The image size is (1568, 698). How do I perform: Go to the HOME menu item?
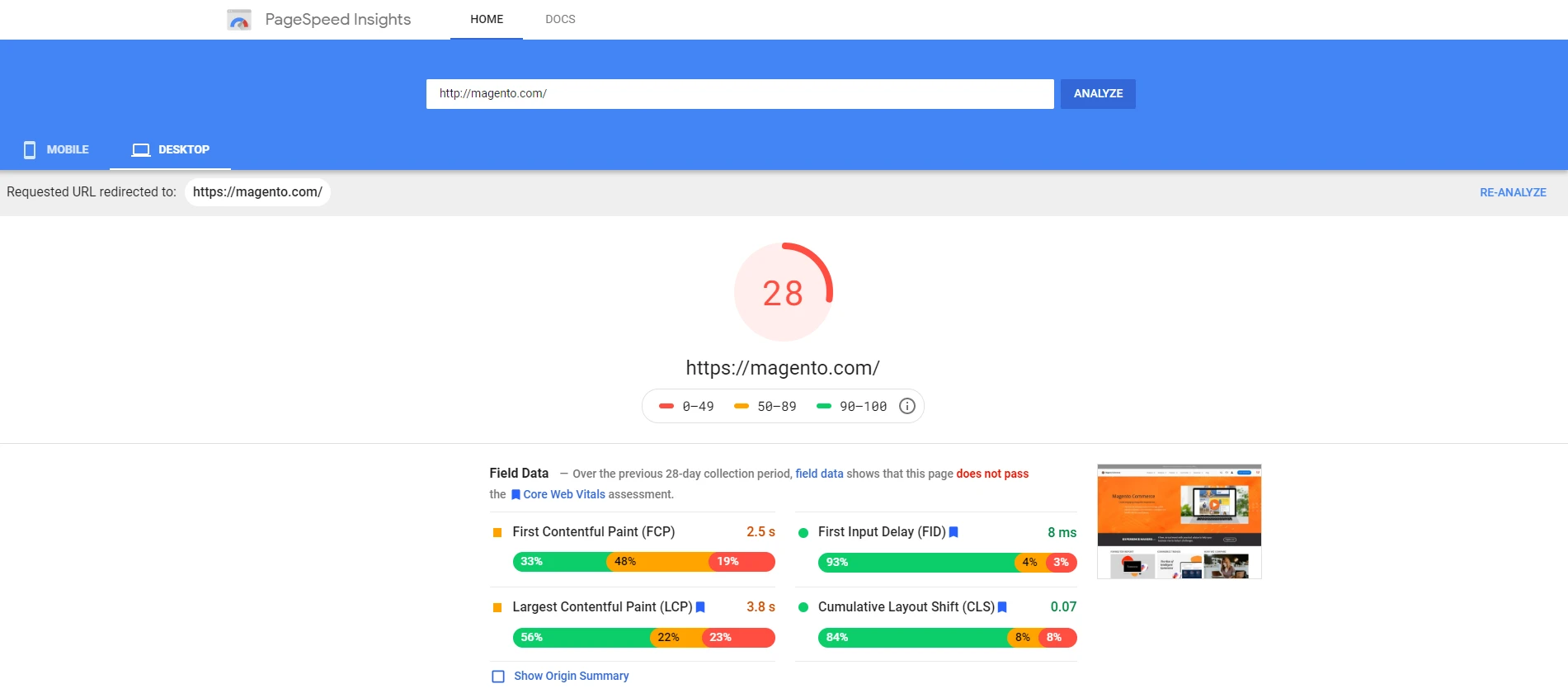(487, 19)
